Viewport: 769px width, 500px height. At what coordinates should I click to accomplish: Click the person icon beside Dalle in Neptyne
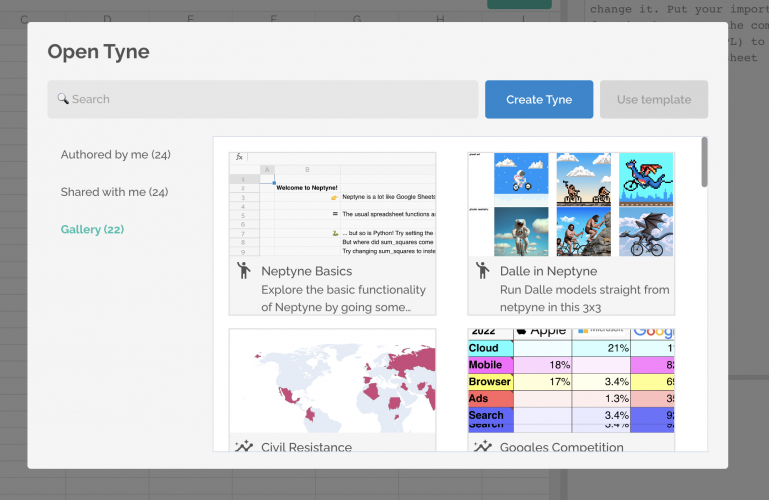[482, 271]
